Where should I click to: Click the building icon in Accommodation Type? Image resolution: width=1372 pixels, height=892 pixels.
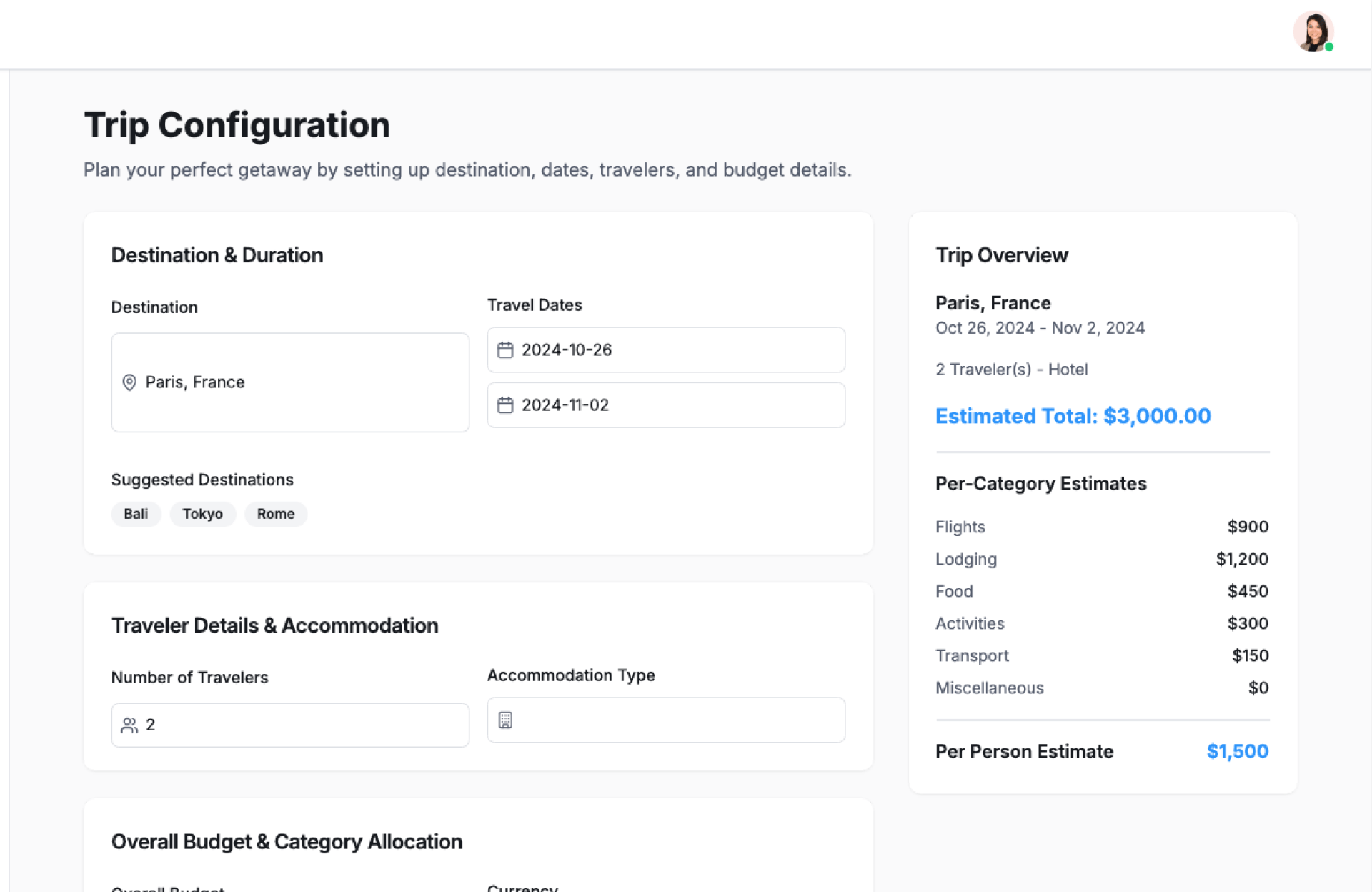click(505, 720)
